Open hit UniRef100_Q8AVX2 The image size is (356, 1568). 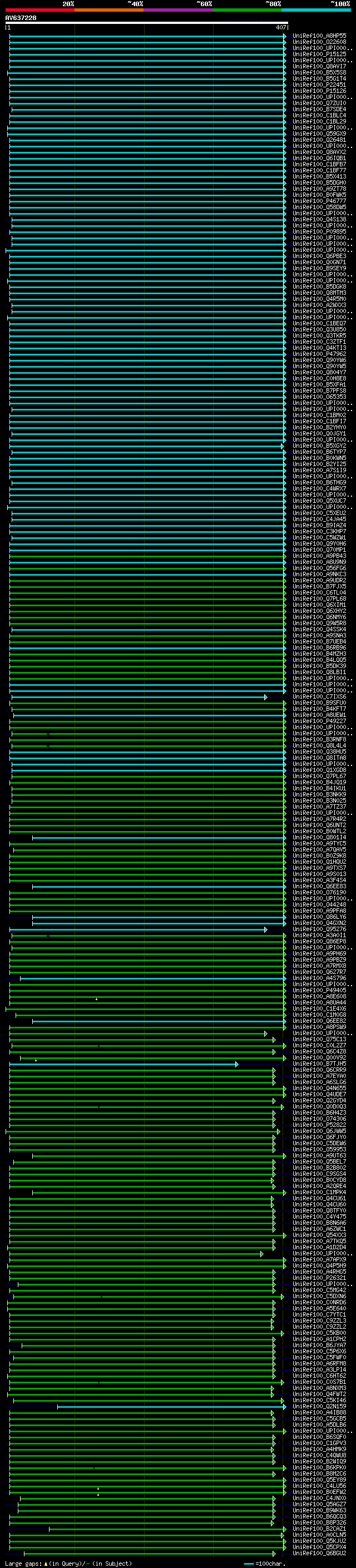(x=319, y=152)
